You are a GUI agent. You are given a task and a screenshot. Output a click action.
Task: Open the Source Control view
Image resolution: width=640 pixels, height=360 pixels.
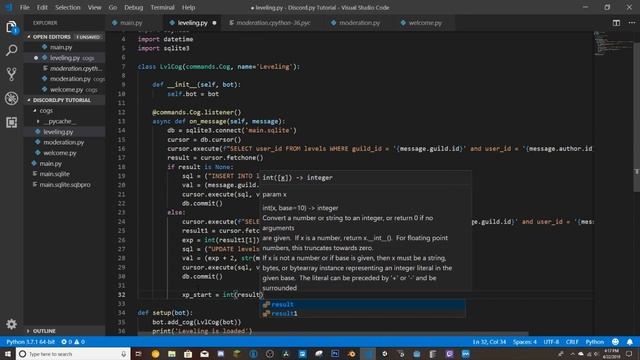(11, 74)
